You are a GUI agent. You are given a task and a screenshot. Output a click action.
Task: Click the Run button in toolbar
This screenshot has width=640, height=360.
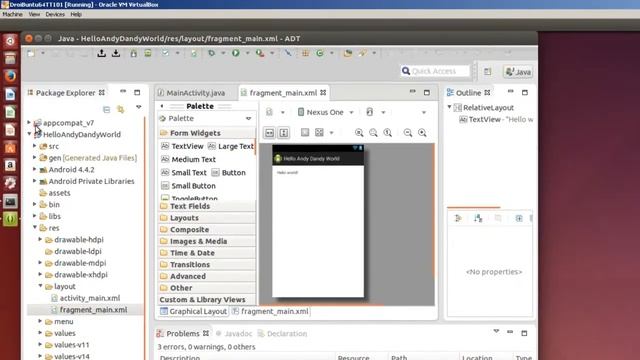[236, 53]
